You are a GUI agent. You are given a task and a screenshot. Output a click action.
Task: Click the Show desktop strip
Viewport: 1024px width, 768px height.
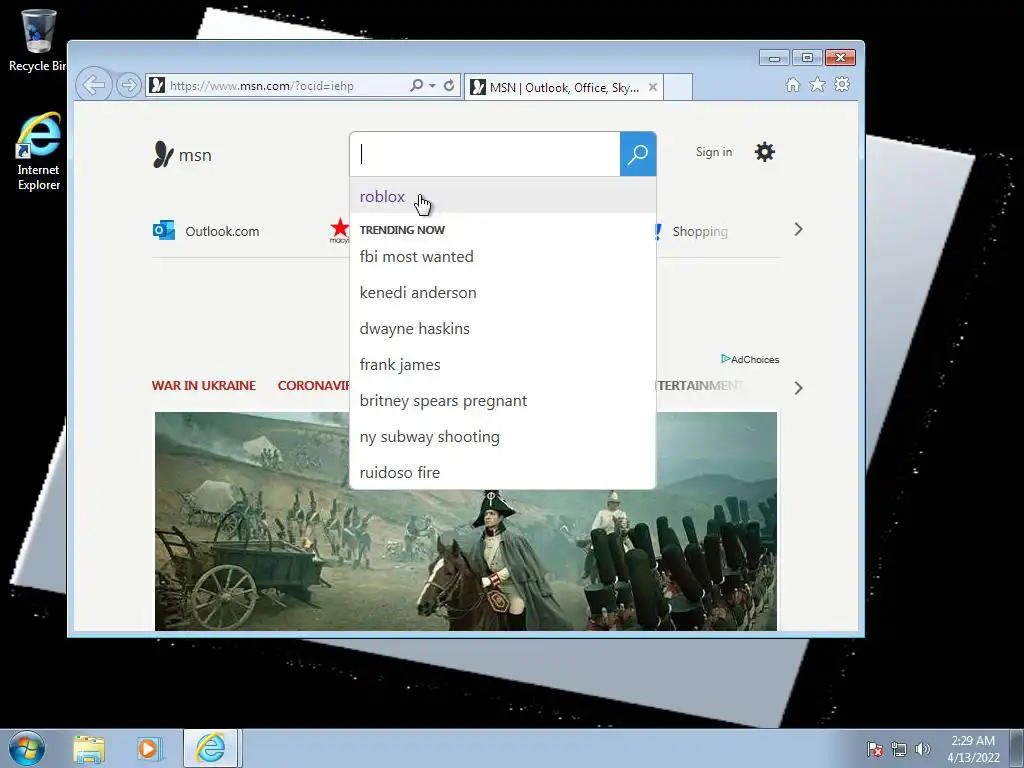(1017, 749)
